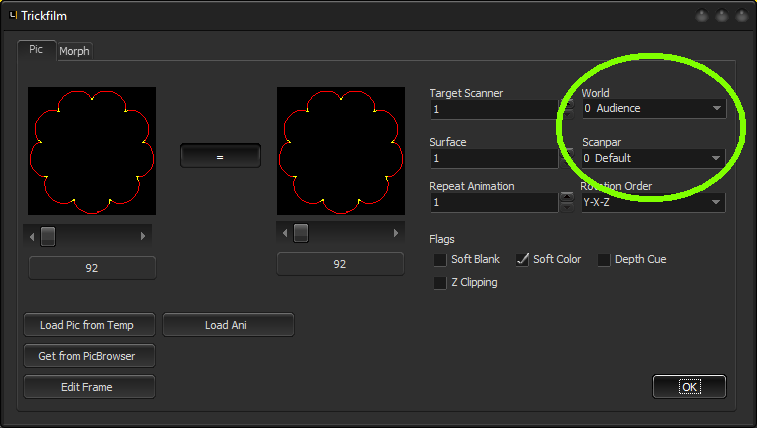The width and height of the screenshot is (757, 428).
Task: Open the World dropdown showing Audience
Action: pyautogui.click(x=654, y=108)
